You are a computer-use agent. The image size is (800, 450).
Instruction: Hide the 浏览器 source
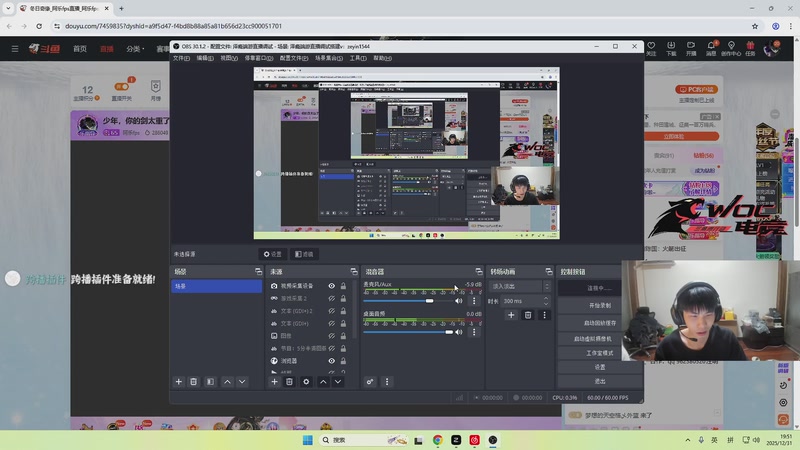332,361
